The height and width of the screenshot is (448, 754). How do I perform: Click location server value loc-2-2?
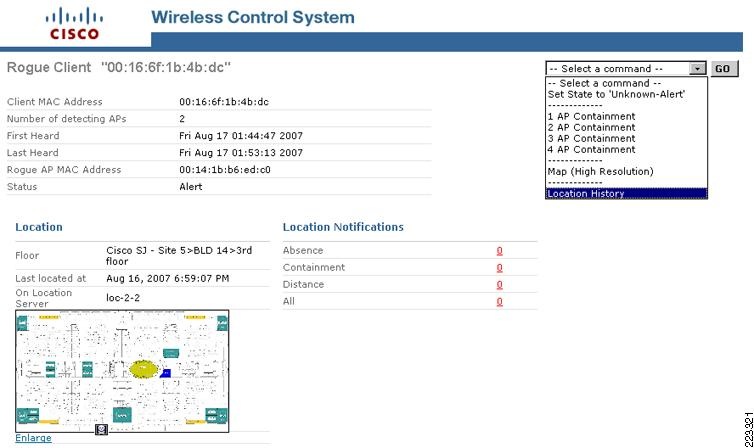pos(123,298)
